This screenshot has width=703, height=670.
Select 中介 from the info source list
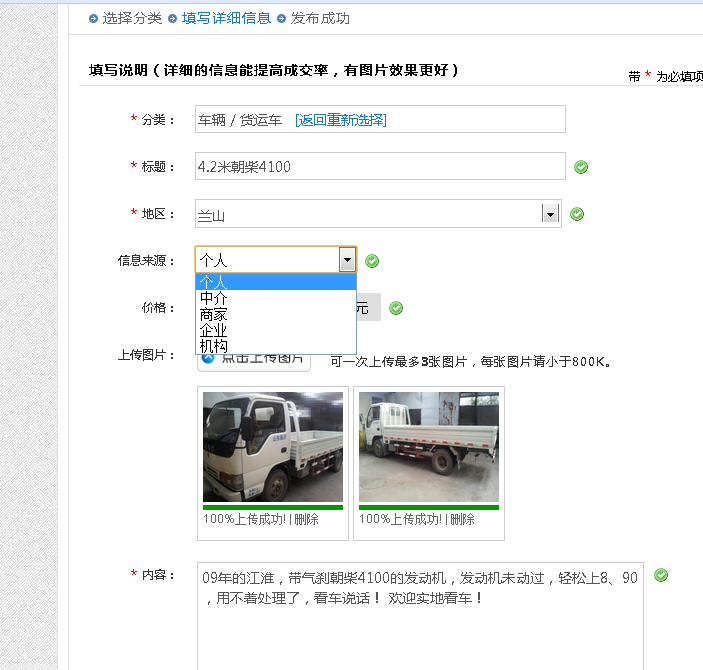[213, 298]
